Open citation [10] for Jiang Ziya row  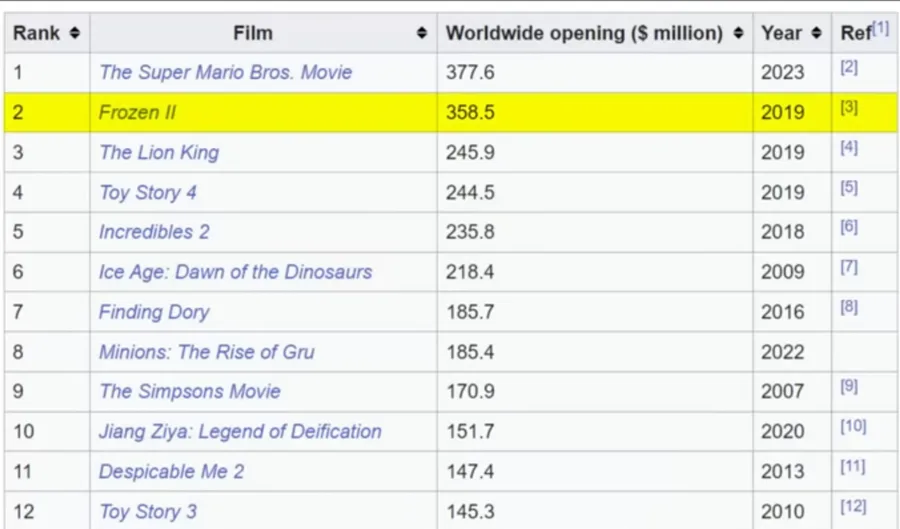[853, 426]
